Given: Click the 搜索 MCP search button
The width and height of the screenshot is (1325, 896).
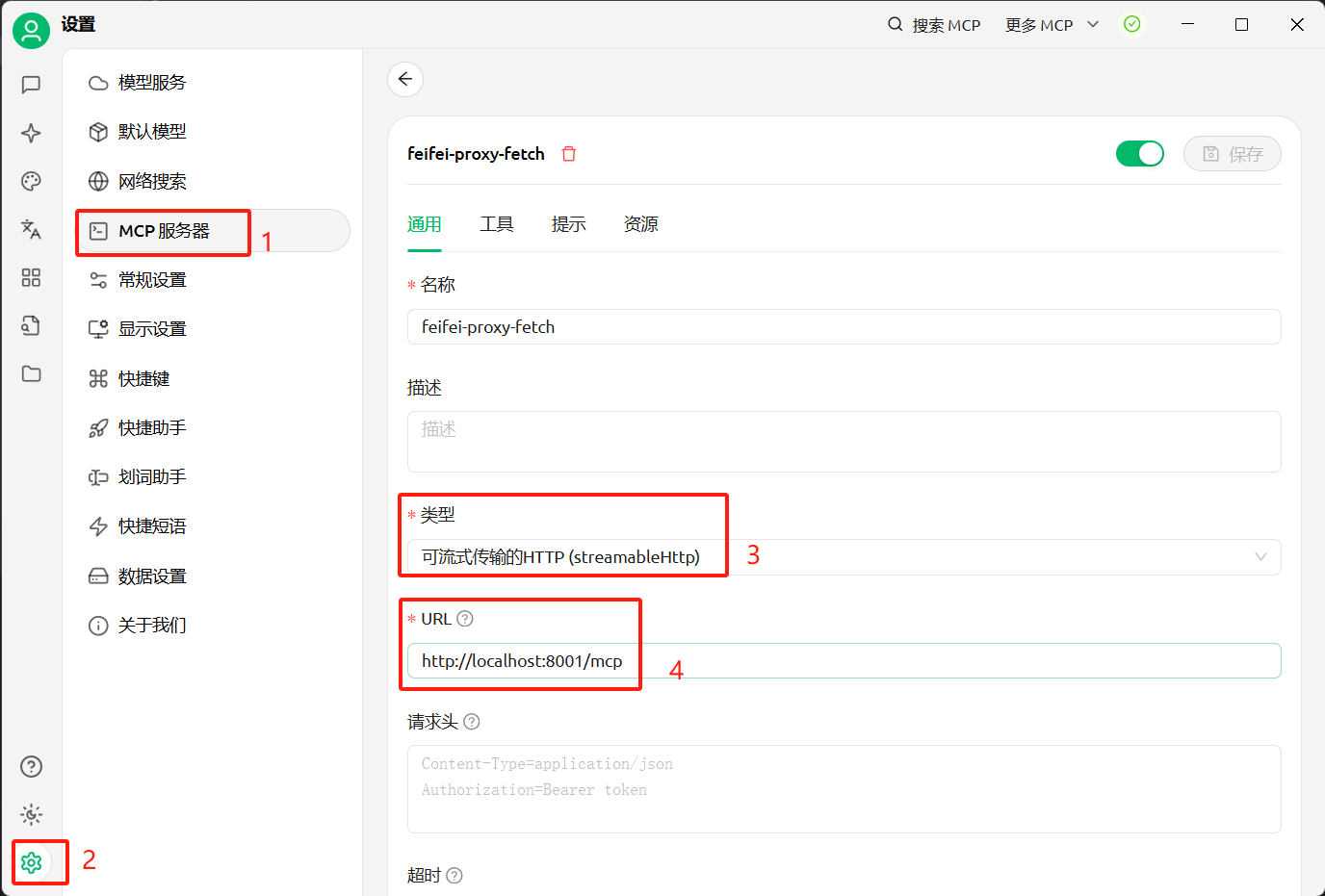Looking at the screenshot, I should click(933, 25).
